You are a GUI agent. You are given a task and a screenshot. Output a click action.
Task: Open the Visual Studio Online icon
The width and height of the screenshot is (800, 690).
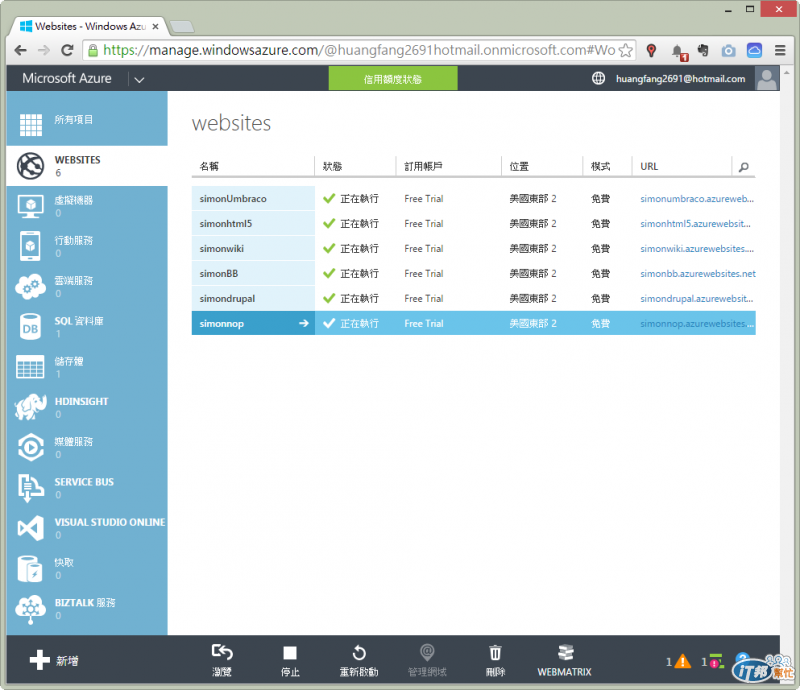tap(31, 528)
